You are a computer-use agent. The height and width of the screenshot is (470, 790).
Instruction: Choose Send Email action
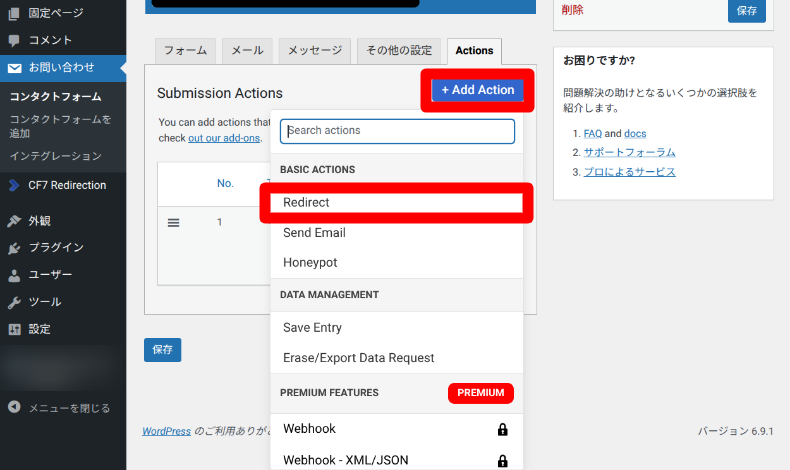[x=397, y=233]
